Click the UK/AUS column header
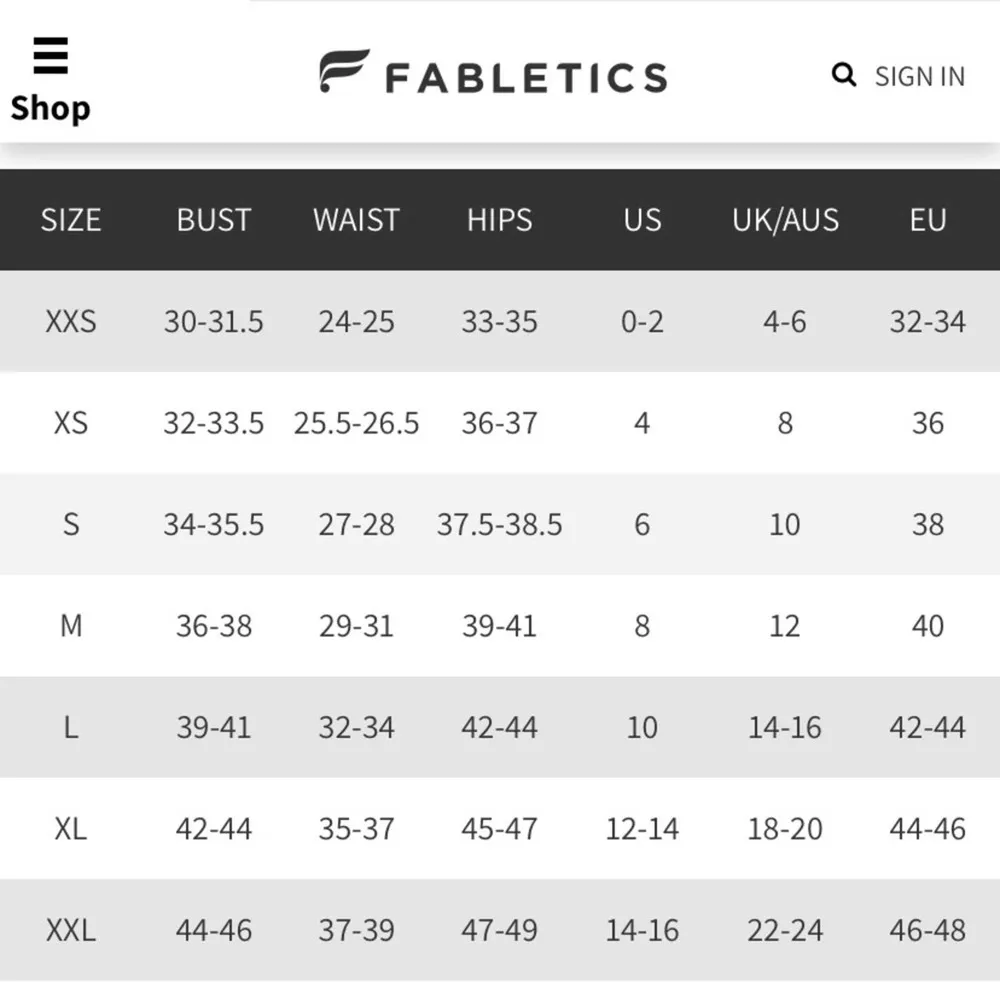The width and height of the screenshot is (1000, 1000). [x=785, y=220]
